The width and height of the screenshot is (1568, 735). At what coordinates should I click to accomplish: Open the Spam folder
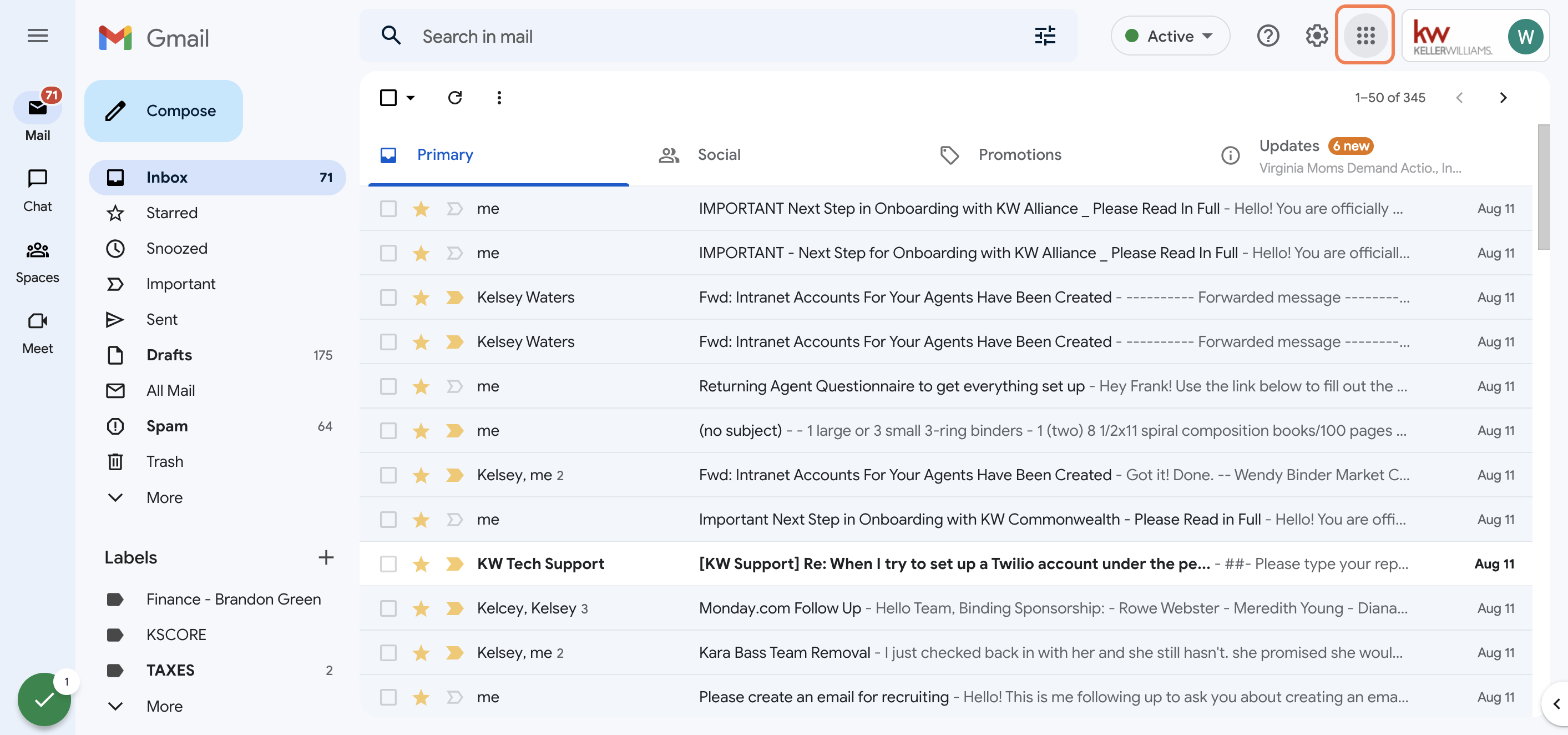click(x=218, y=426)
